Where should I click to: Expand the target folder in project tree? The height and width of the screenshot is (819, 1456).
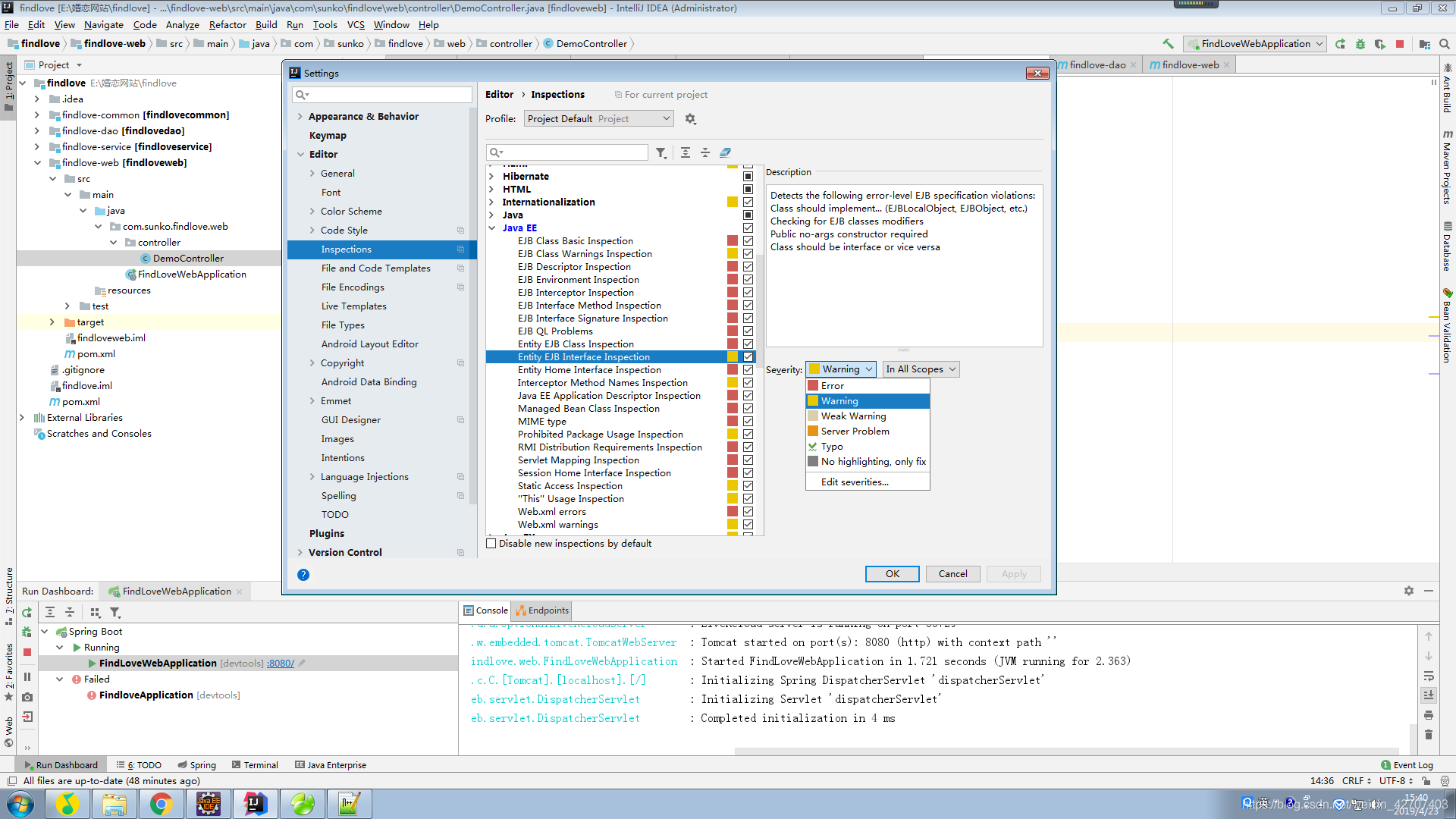[x=52, y=322]
